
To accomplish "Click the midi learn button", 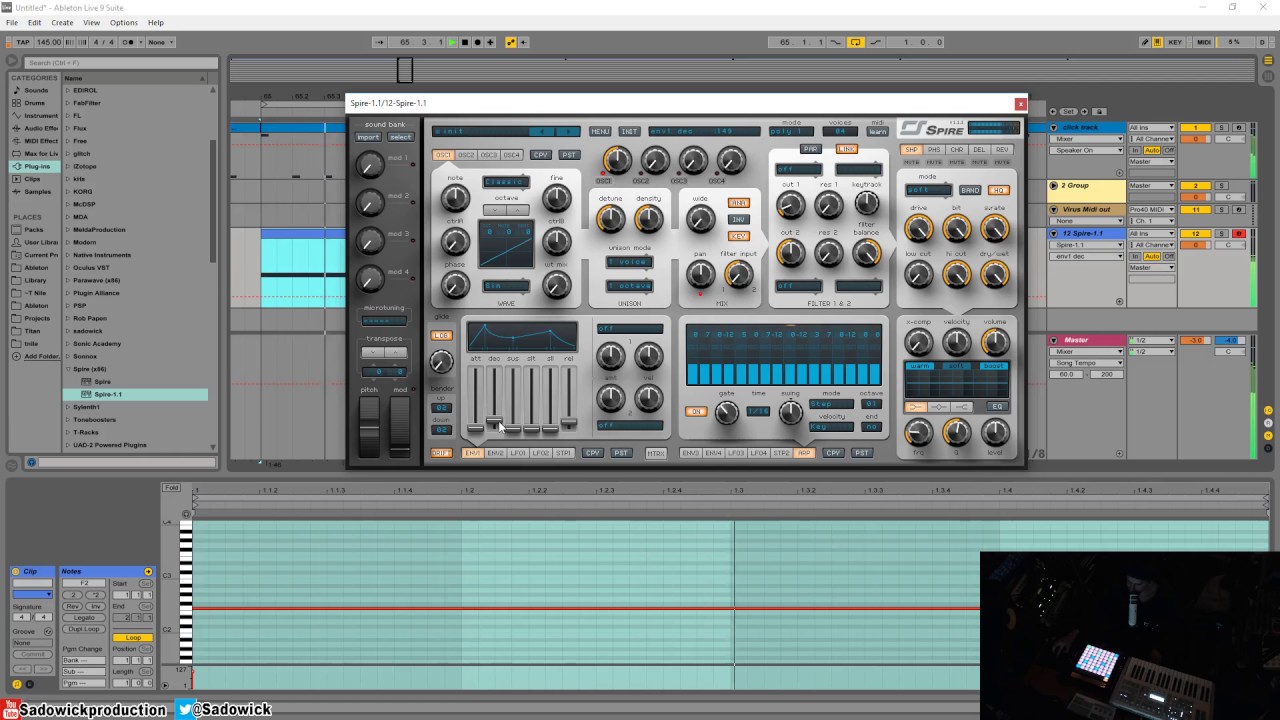I will coord(877,131).
